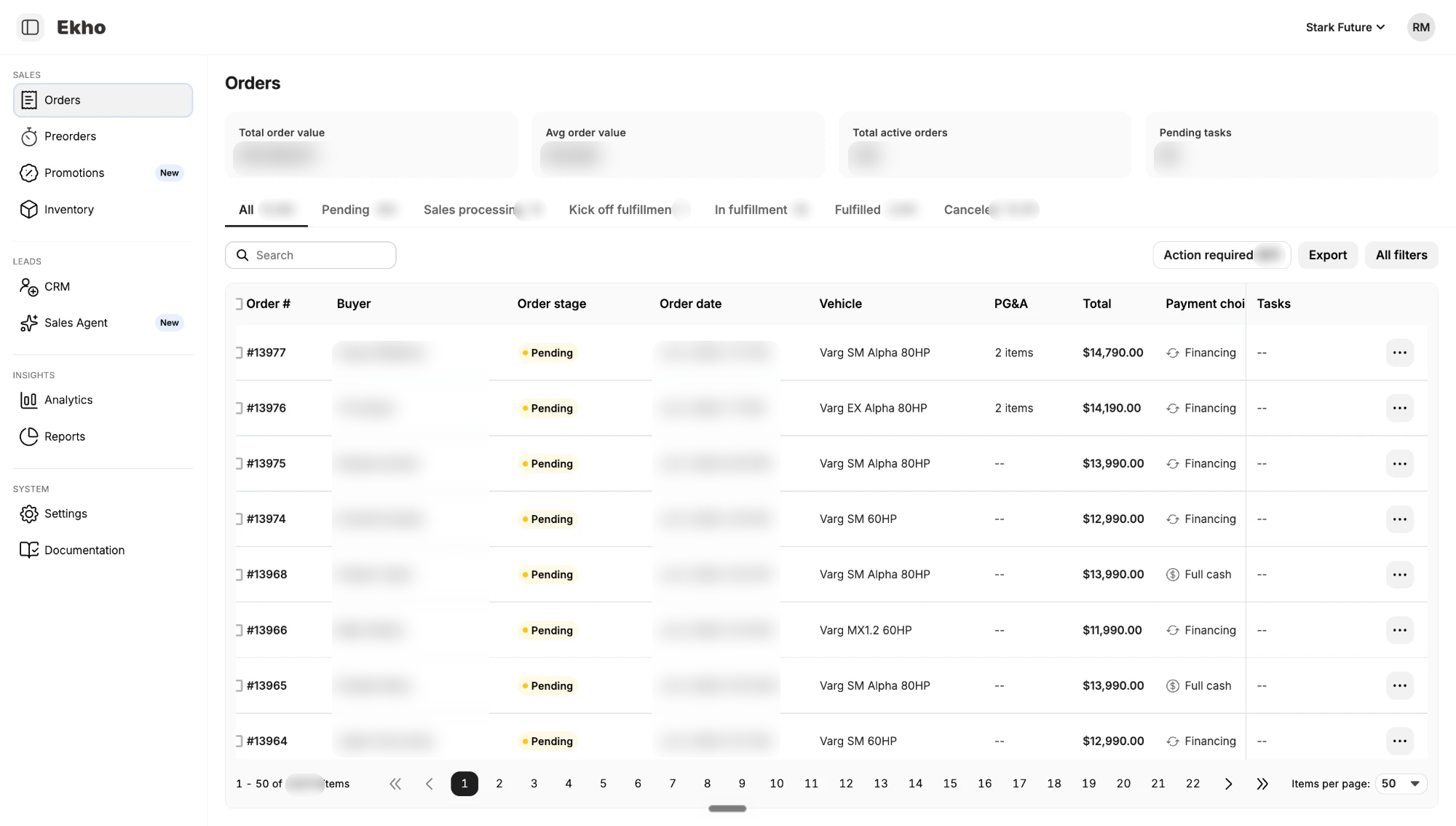The image size is (1456, 826).
Task: Open the All filters button
Action: pos(1401,255)
